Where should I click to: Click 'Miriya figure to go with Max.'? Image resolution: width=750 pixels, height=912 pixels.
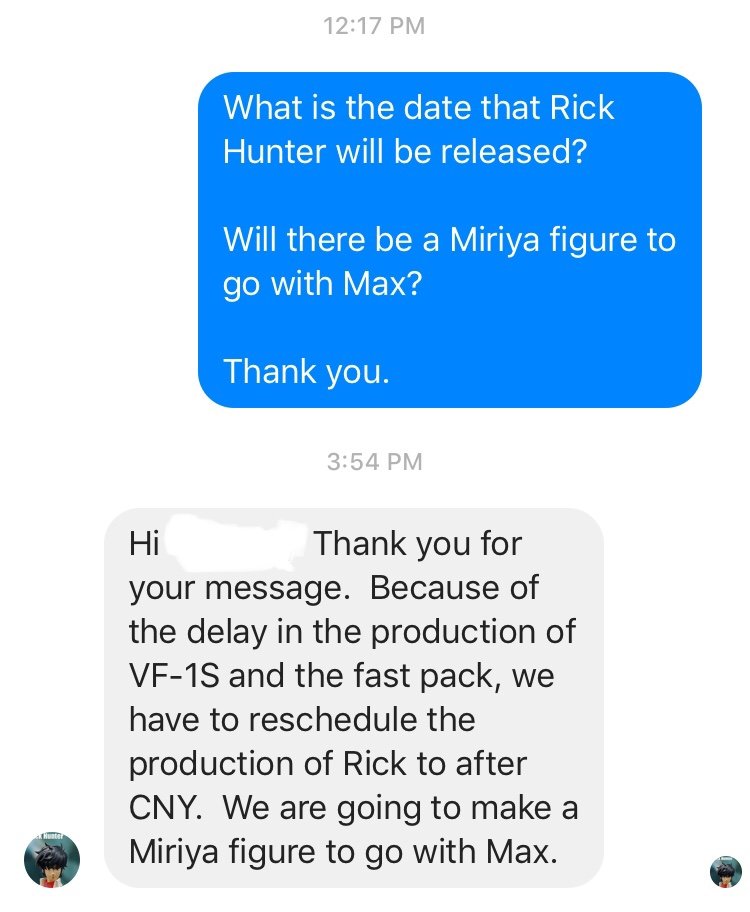(x=343, y=852)
